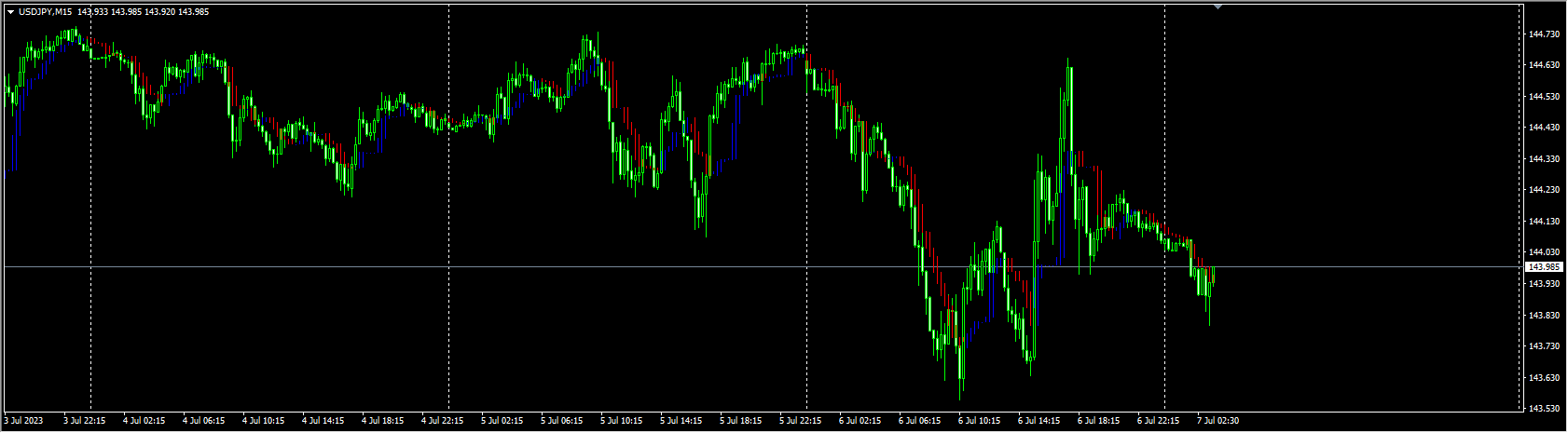Click the 144.730 level on price scale
This screenshot has width=1568, height=433.
click(x=1544, y=34)
